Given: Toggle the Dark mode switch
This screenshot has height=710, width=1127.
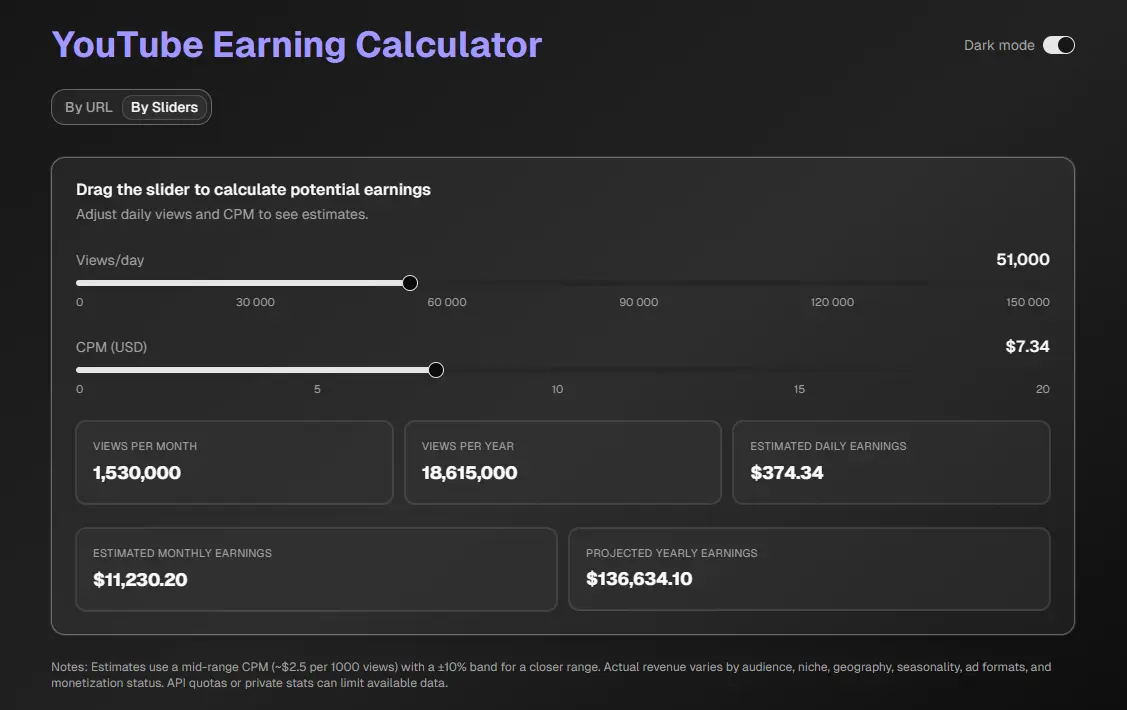Looking at the screenshot, I should click(x=1058, y=45).
